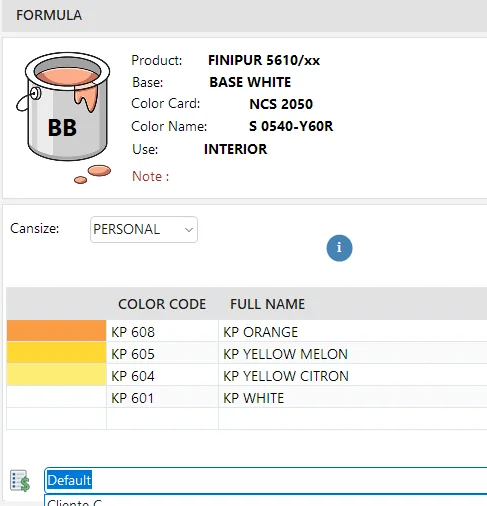Click the KP 604 yellow citron swatch
Screen dimensions: 487x506
tap(56, 375)
